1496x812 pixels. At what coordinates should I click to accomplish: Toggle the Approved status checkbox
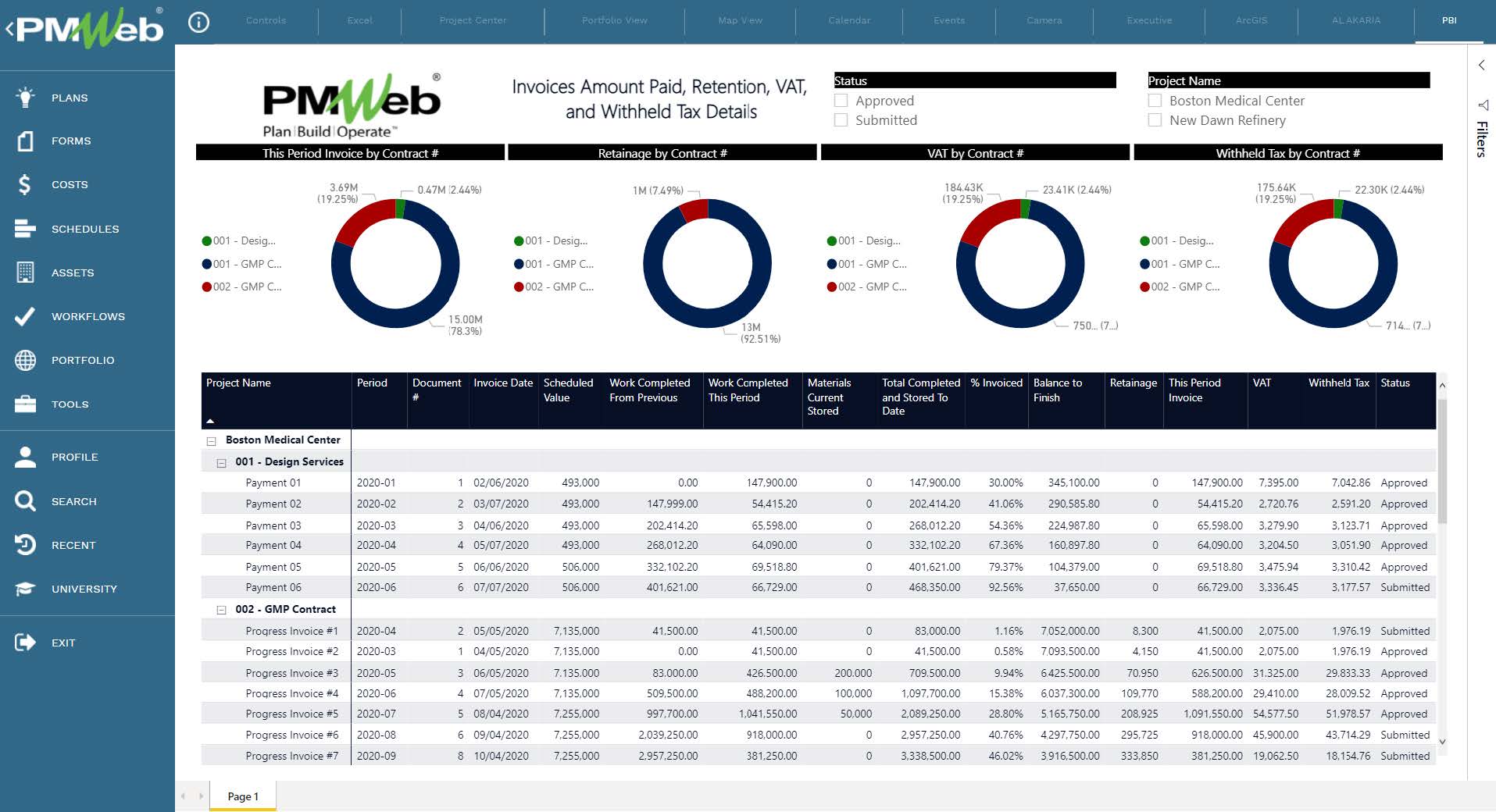[x=841, y=100]
